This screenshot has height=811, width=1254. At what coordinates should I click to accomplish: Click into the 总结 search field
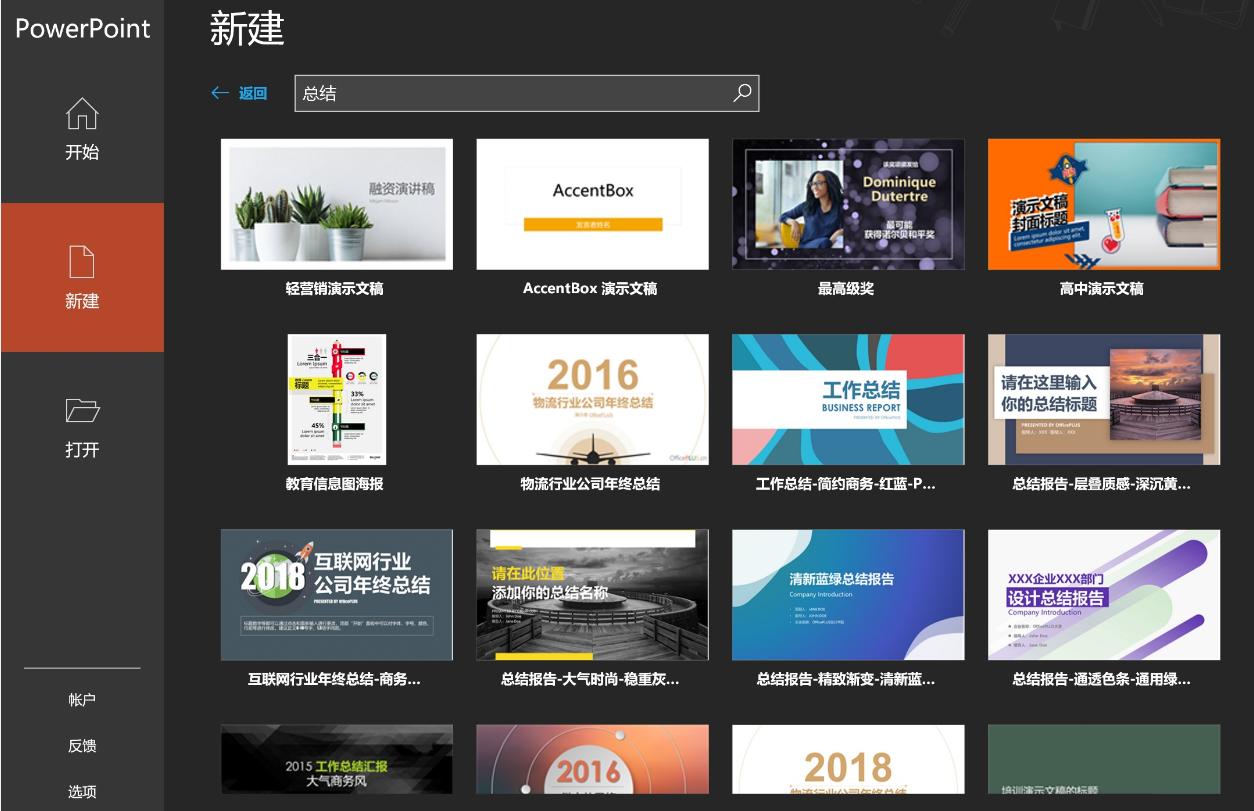pyautogui.click(x=526, y=93)
